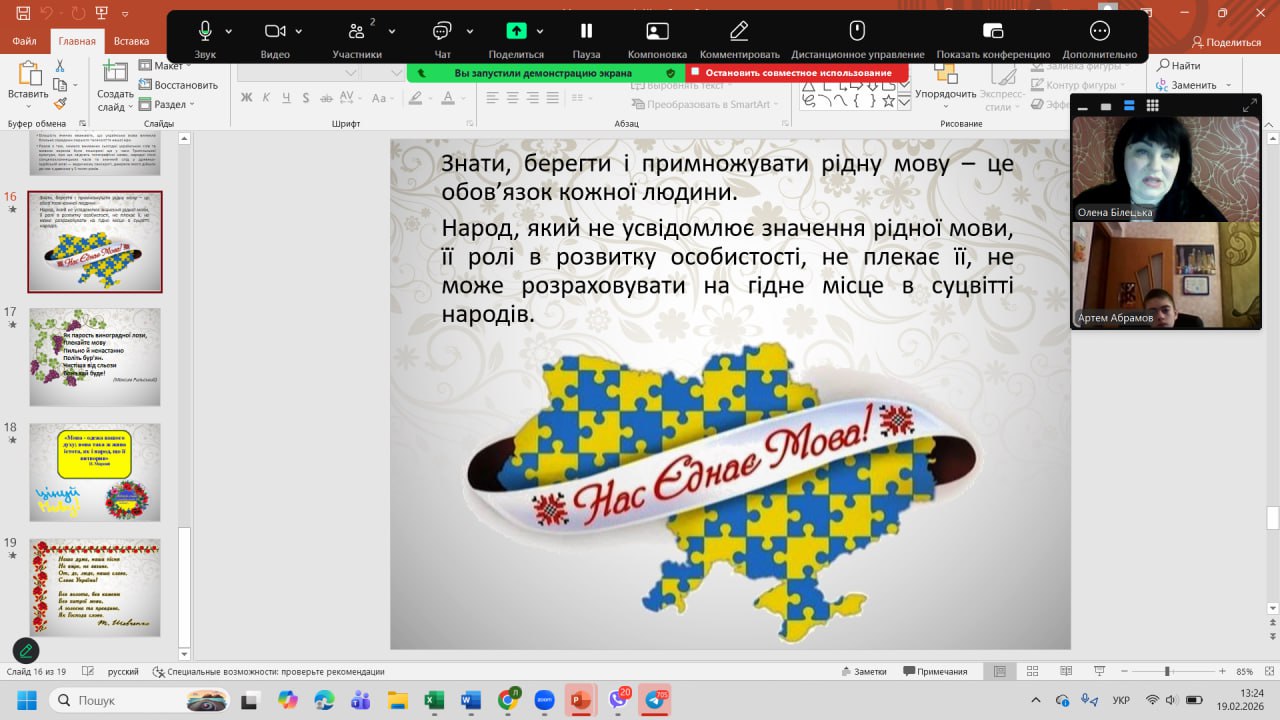The height and width of the screenshot is (720, 1280).
Task: Open Zoom's More options ellipsis
Action: (1099, 31)
